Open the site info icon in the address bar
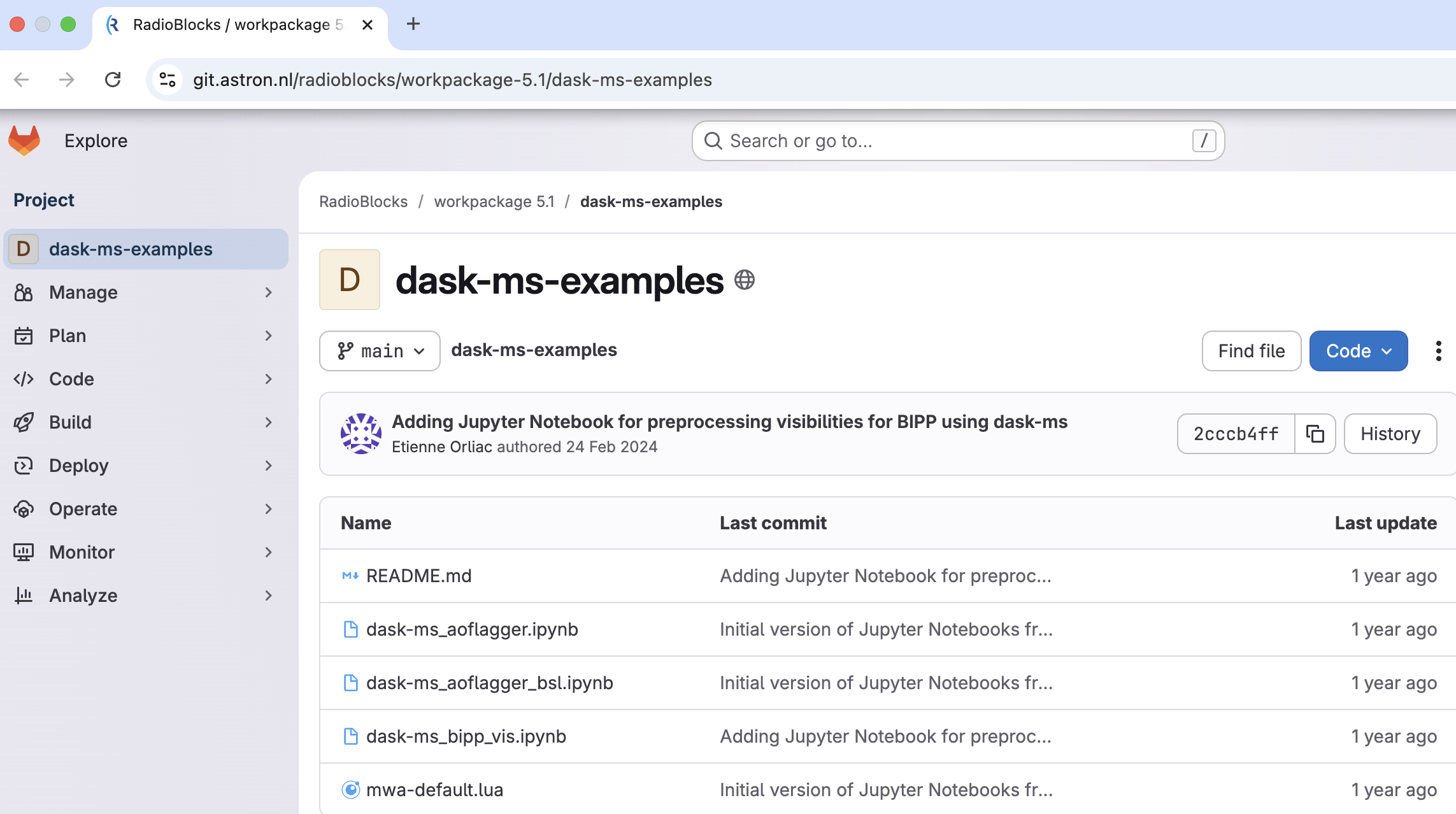The width and height of the screenshot is (1456, 814). pyautogui.click(x=168, y=80)
